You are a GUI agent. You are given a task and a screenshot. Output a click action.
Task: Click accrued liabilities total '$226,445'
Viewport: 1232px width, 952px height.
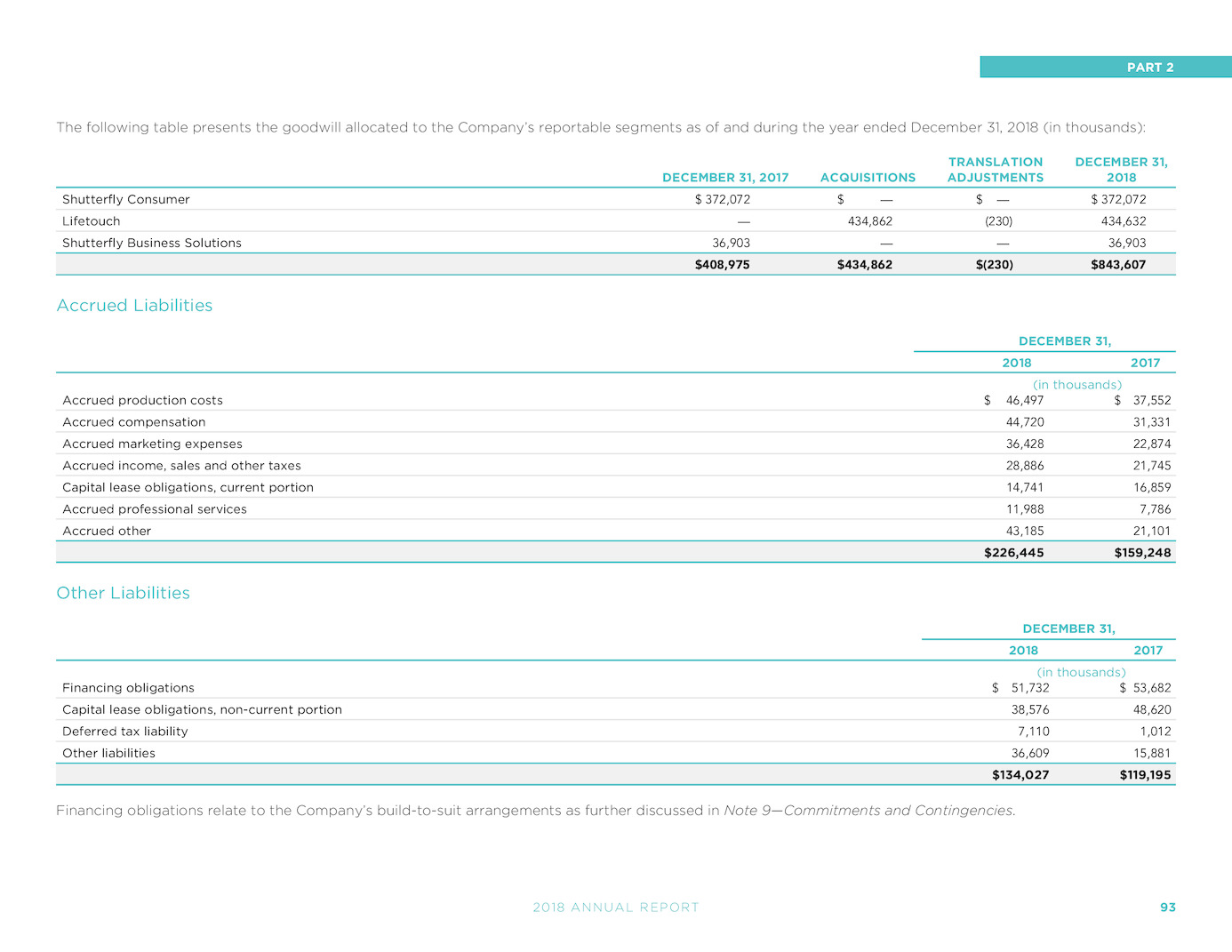pos(1014,553)
